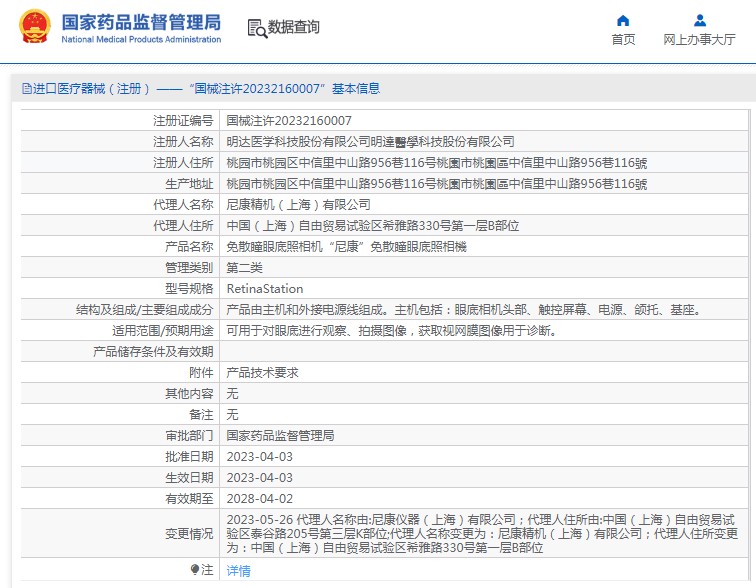Select management class value 第二类
The width and height of the screenshot is (756, 588).
tap(244, 268)
